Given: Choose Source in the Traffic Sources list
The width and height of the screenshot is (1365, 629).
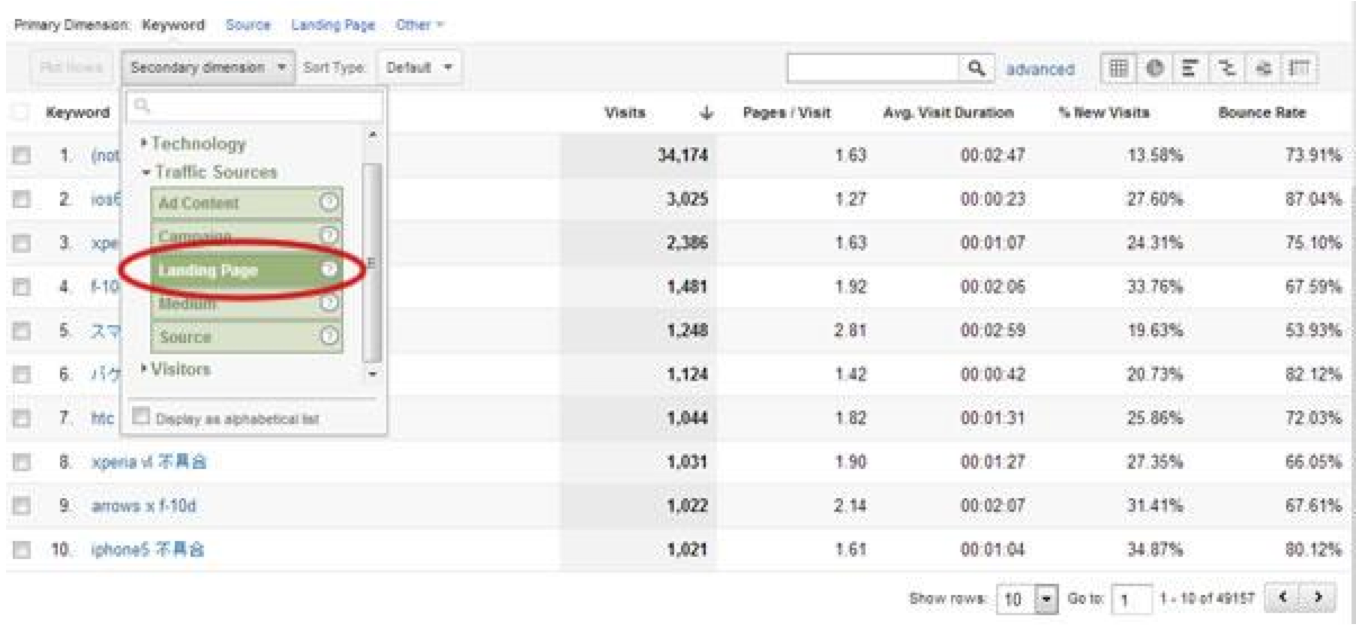Looking at the screenshot, I should coord(247,337).
